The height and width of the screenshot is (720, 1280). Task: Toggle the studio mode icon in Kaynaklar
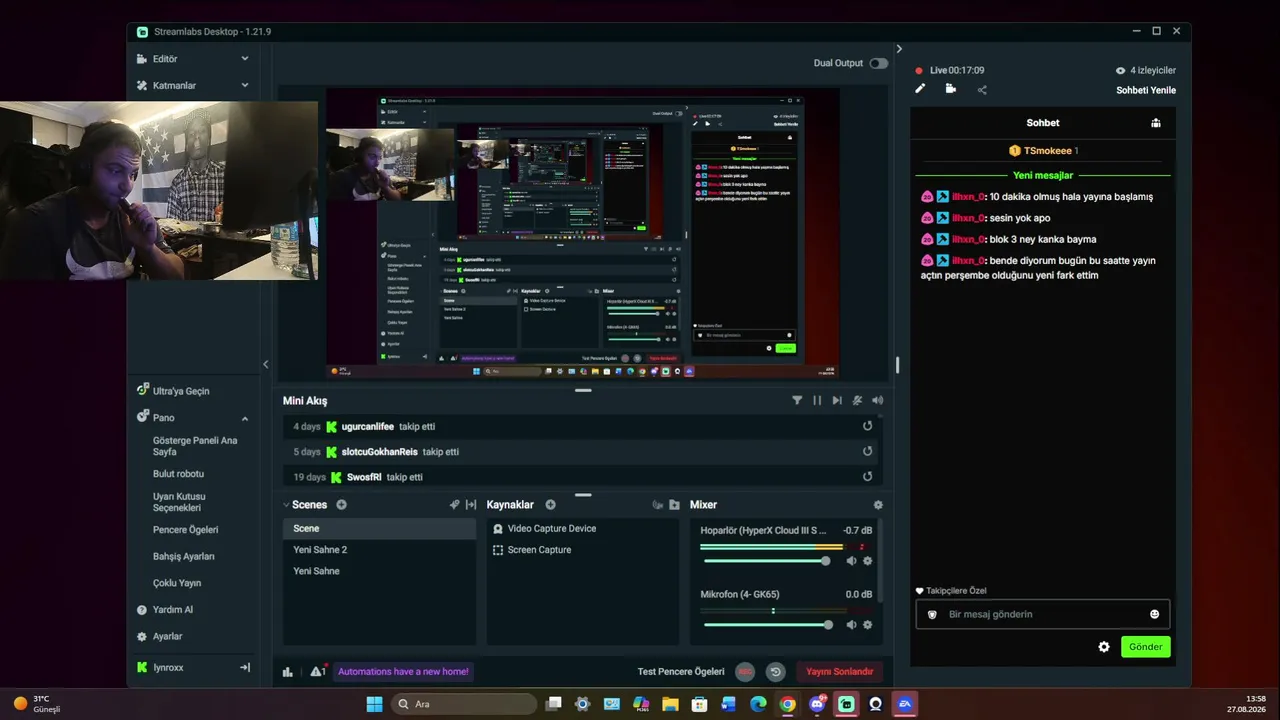click(657, 505)
